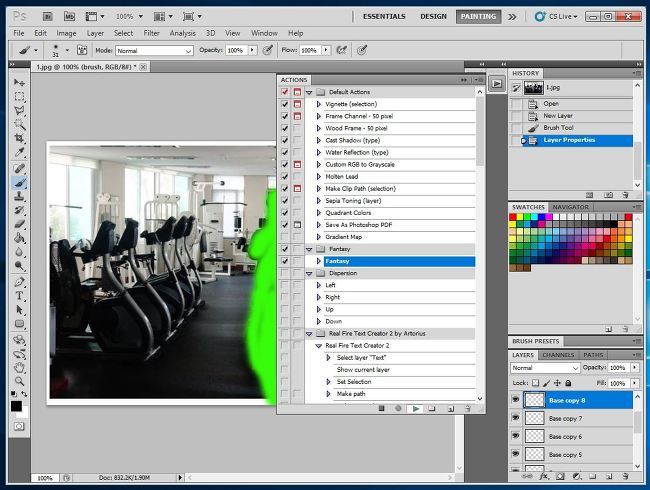
Task: Begin recording in Actions panel
Action: [x=398, y=409]
